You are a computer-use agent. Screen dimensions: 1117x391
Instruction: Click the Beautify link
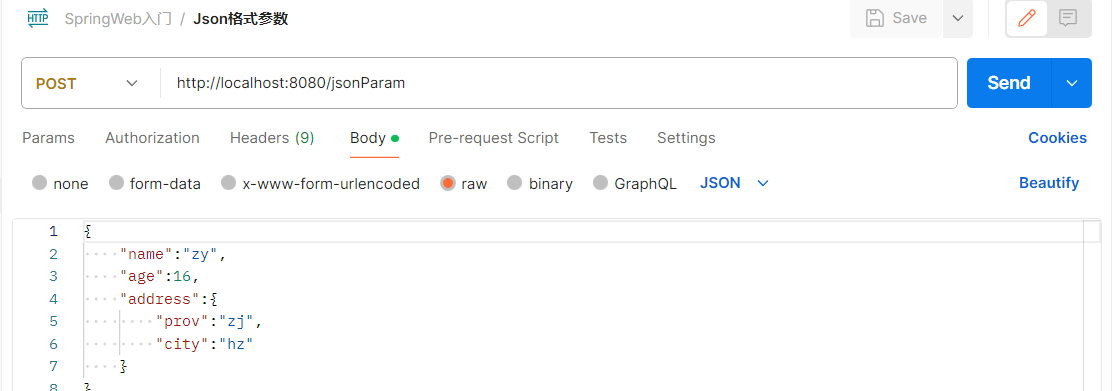1049,183
